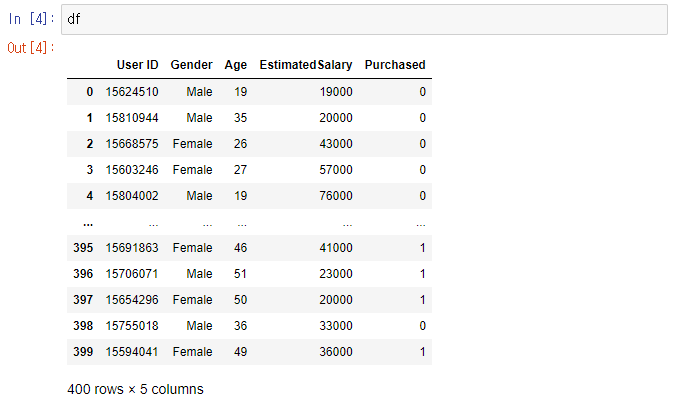
Task: Click User ID cell 15755018
Action: pos(132,326)
